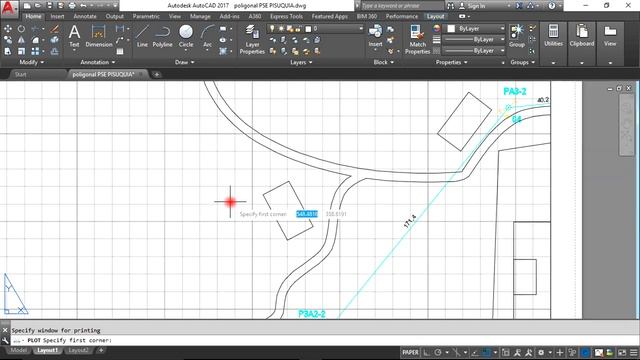The width and height of the screenshot is (640, 360).
Task: Toggle clean screen icon in status bar
Action: pos(622,352)
